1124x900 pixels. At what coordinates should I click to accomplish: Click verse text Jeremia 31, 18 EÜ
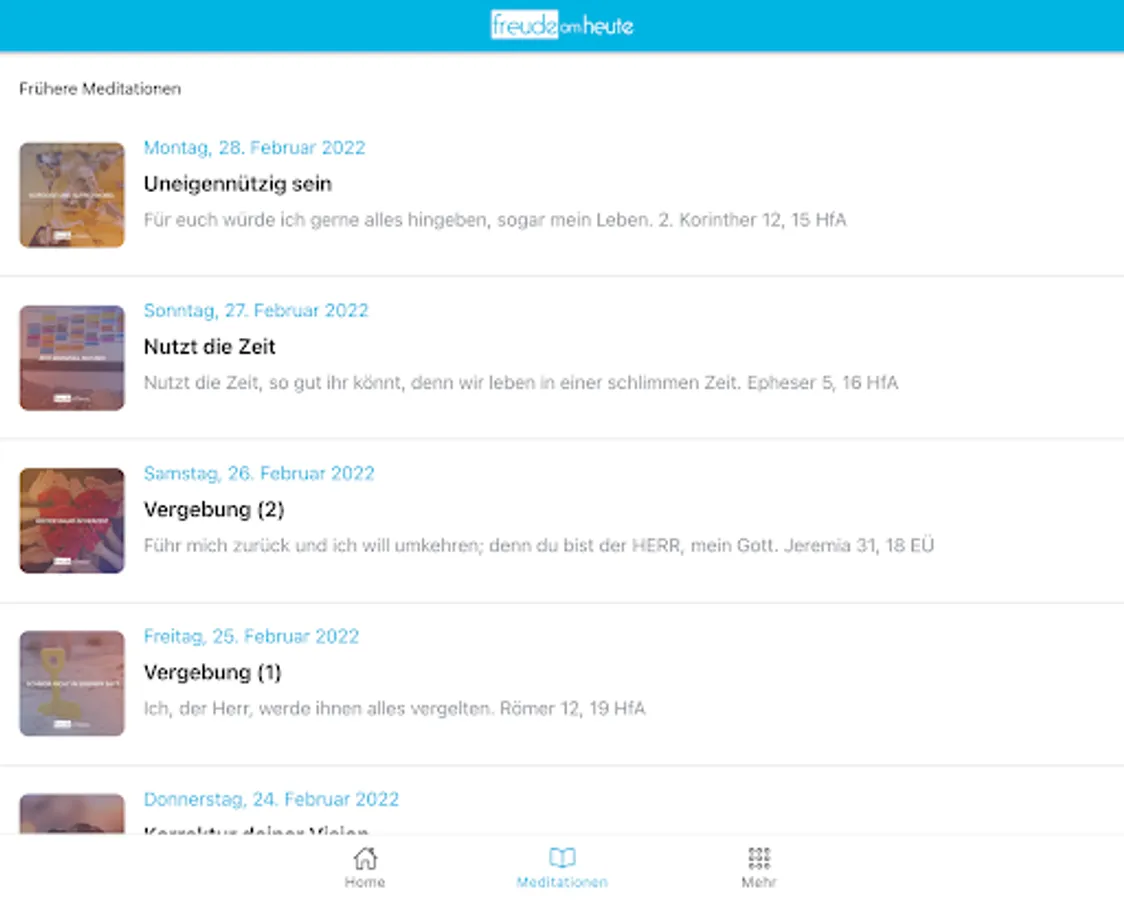point(859,545)
